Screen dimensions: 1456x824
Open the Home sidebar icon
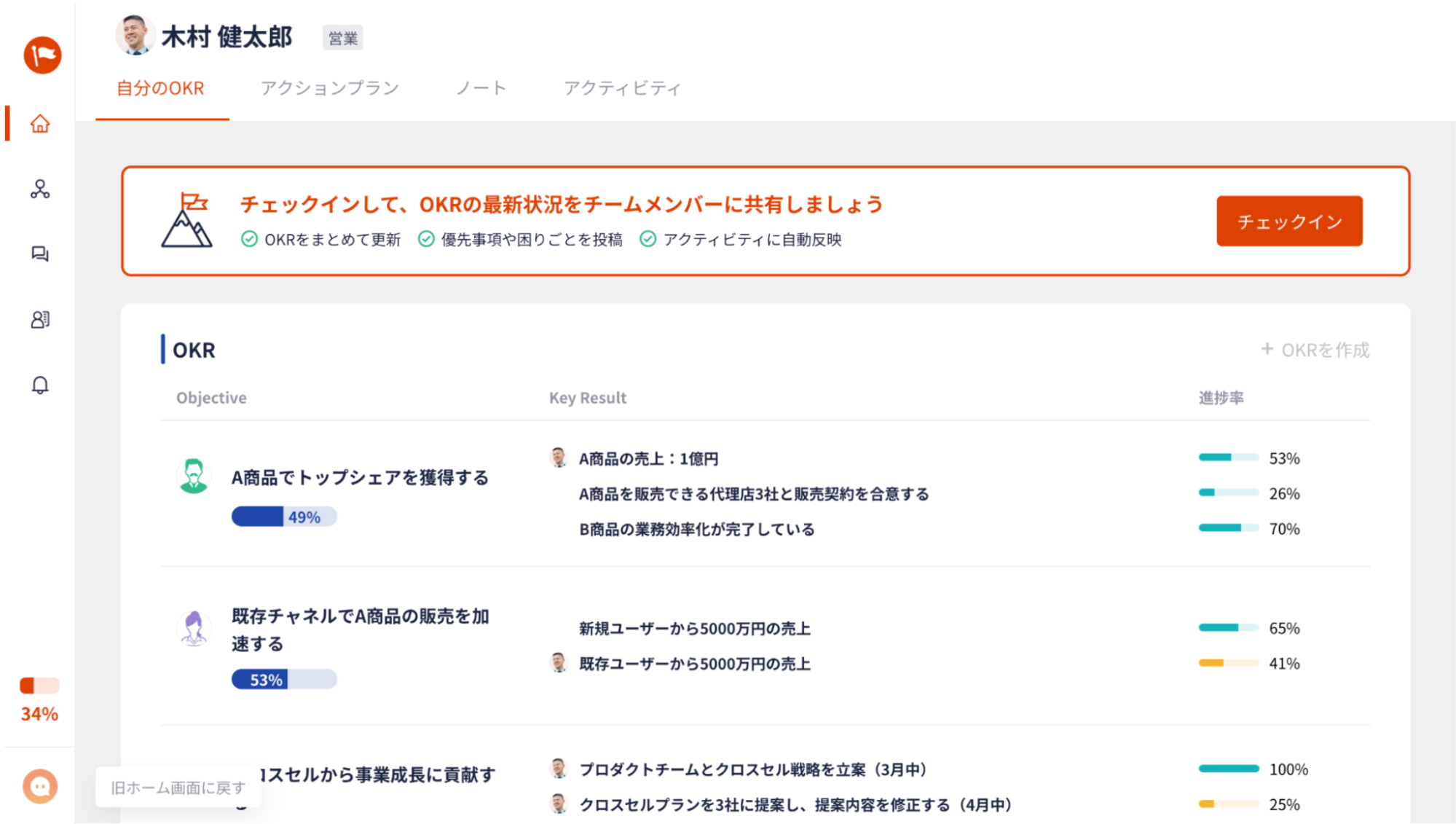[x=40, y=123]
